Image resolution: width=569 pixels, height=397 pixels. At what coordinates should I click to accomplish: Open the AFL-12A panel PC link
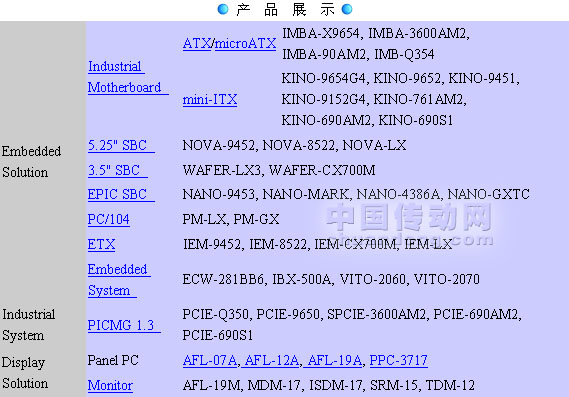[x=272, y=360]
